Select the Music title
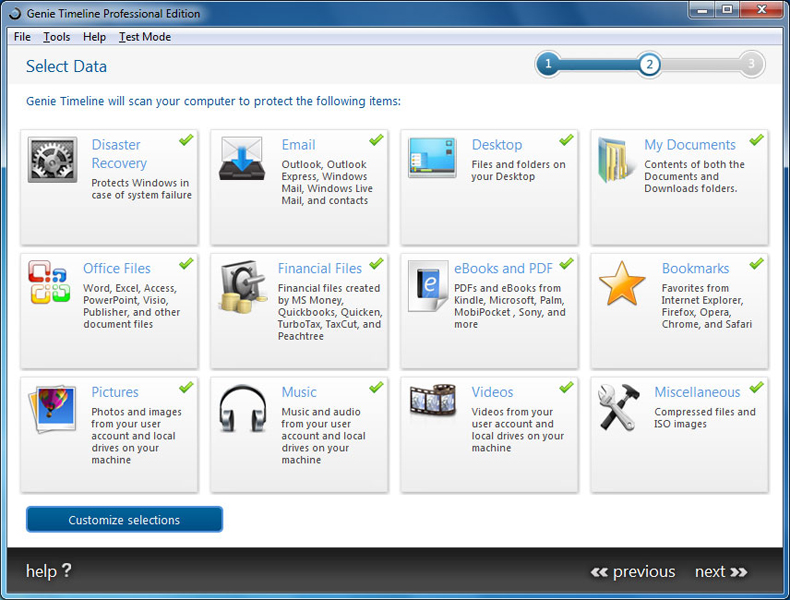The height and width of the screenshot is (600, 790). pyautogui.click(x=299, y=392)
